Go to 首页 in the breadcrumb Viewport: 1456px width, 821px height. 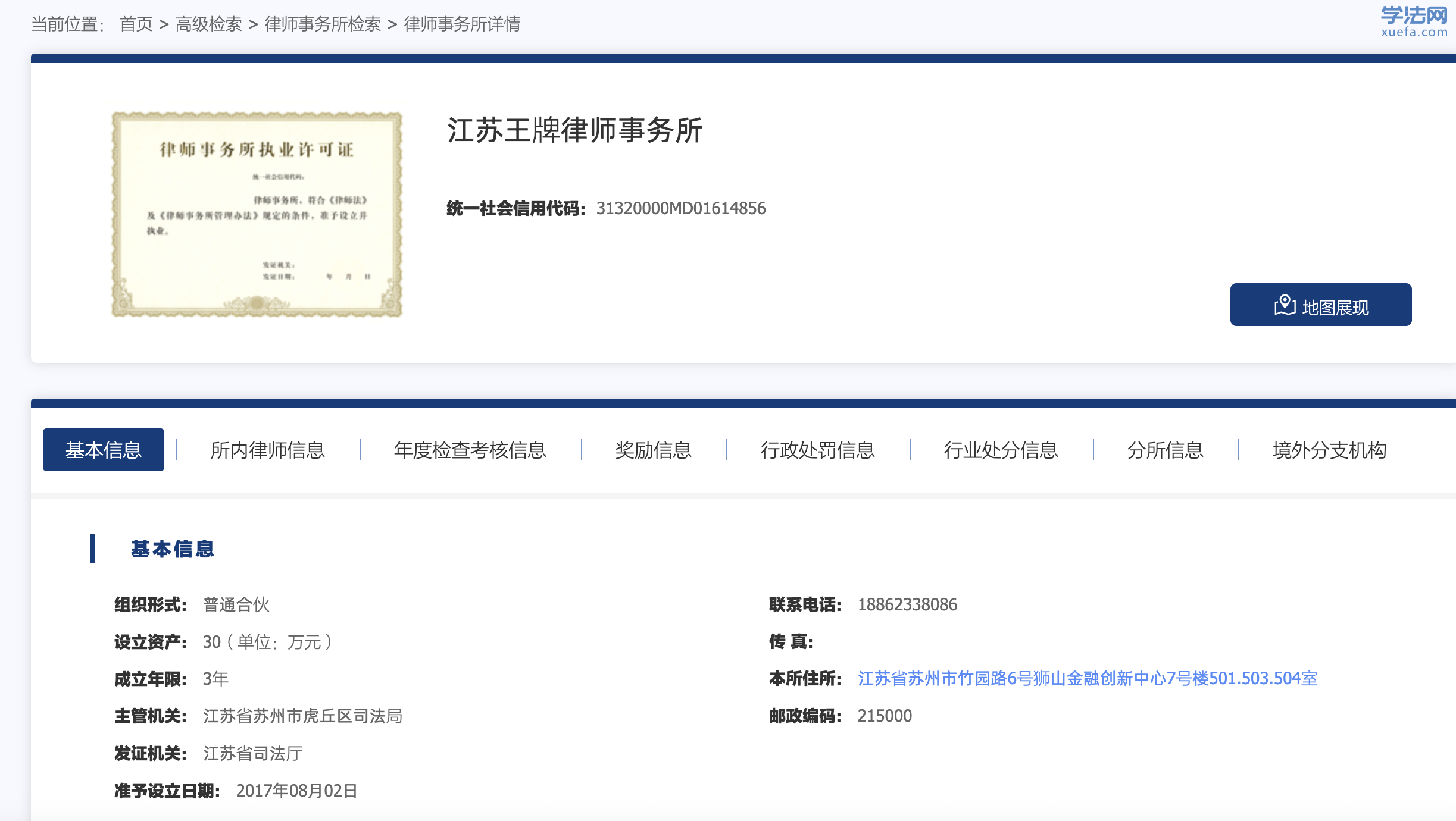pyautogui.click(x=136, y=24)
